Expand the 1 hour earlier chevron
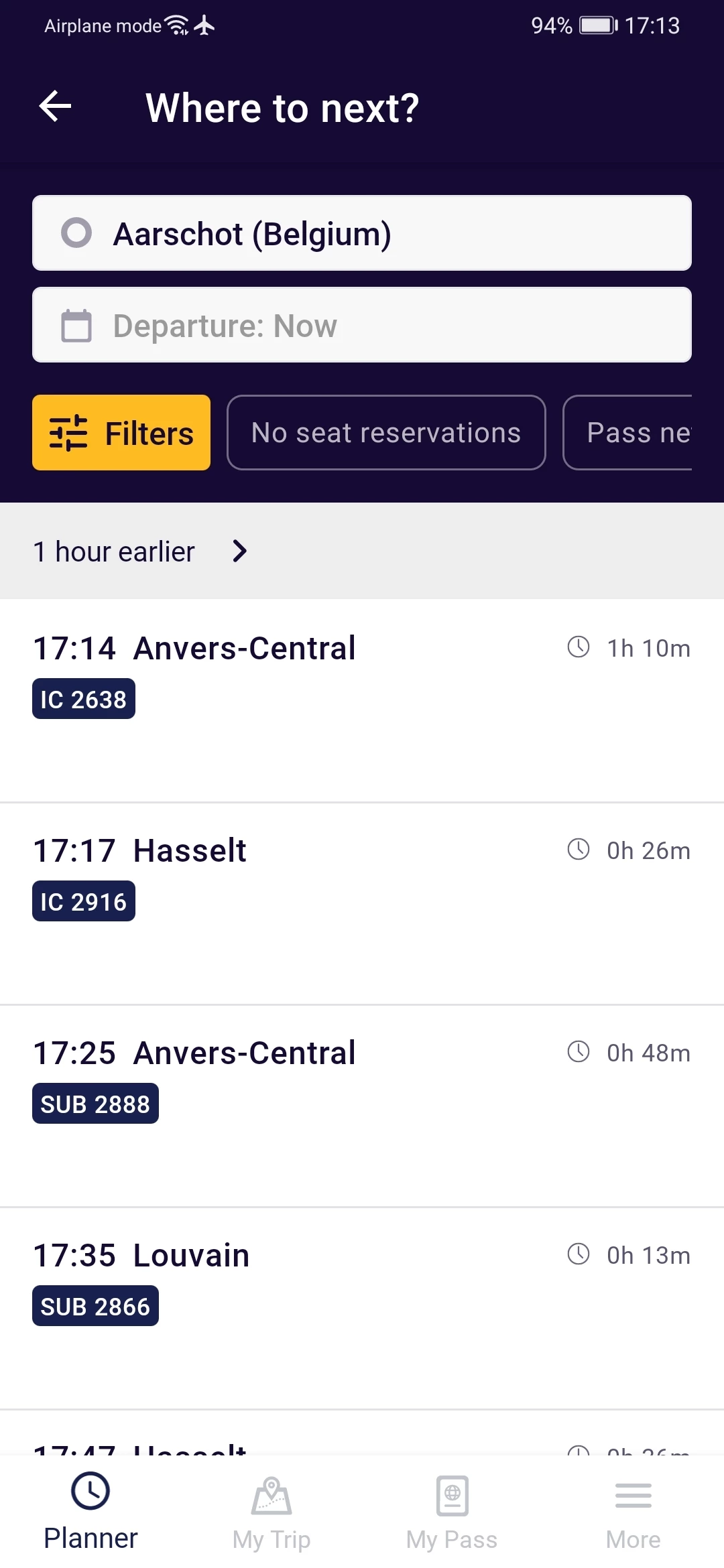This screenshot has width=724, height=1568. click(x=239, y=551)
